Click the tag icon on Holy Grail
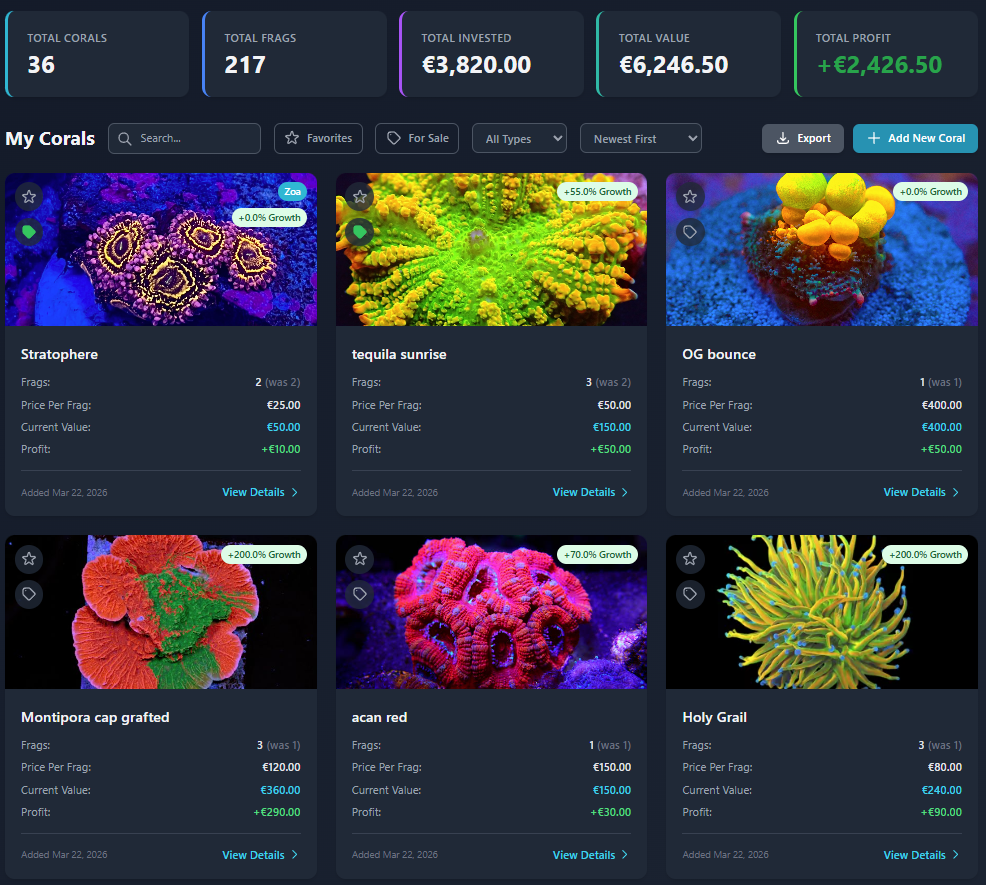 (690, 593)
